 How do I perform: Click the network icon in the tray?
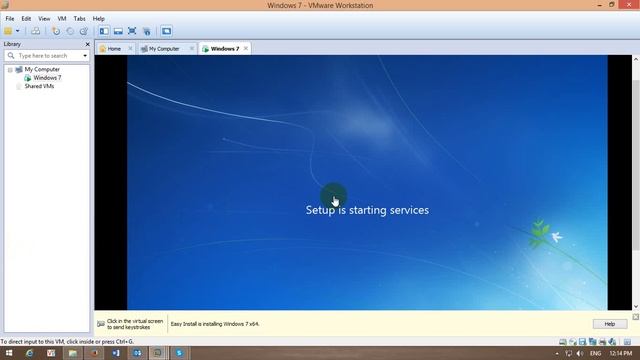[569, 353]
